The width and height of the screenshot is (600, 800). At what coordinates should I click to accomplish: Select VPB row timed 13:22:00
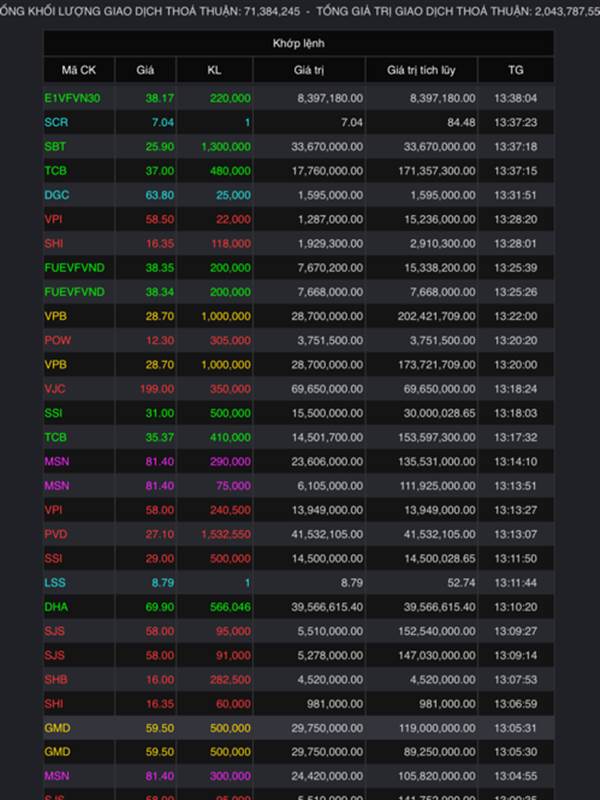point(298,316)
